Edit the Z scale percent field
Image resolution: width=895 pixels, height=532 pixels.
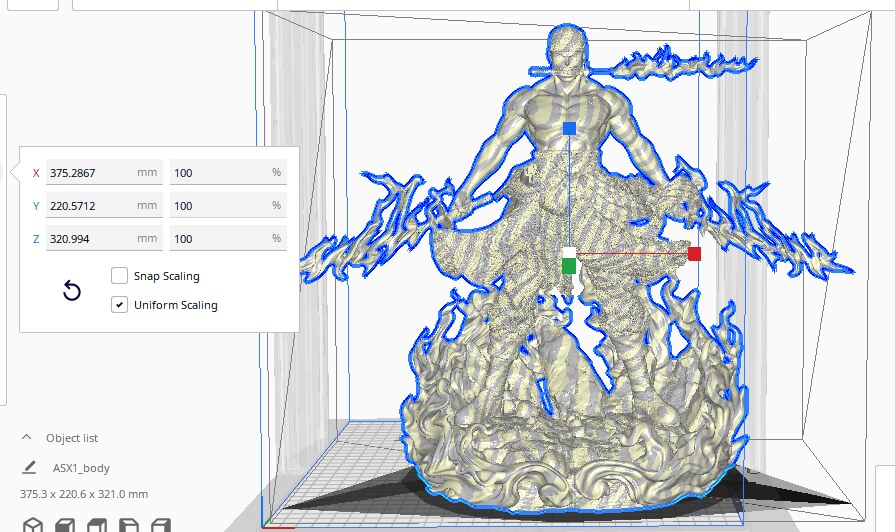[228, 239]
